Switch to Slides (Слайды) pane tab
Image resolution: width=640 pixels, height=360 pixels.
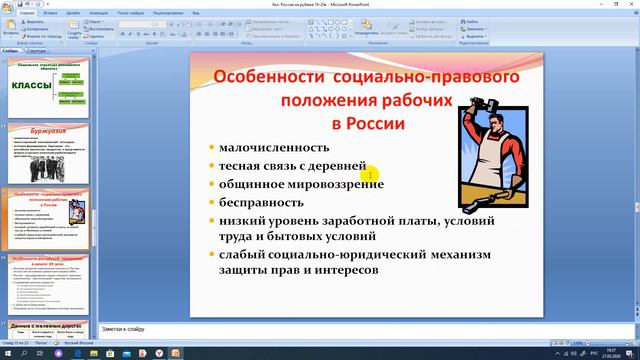tap(11, 51)
